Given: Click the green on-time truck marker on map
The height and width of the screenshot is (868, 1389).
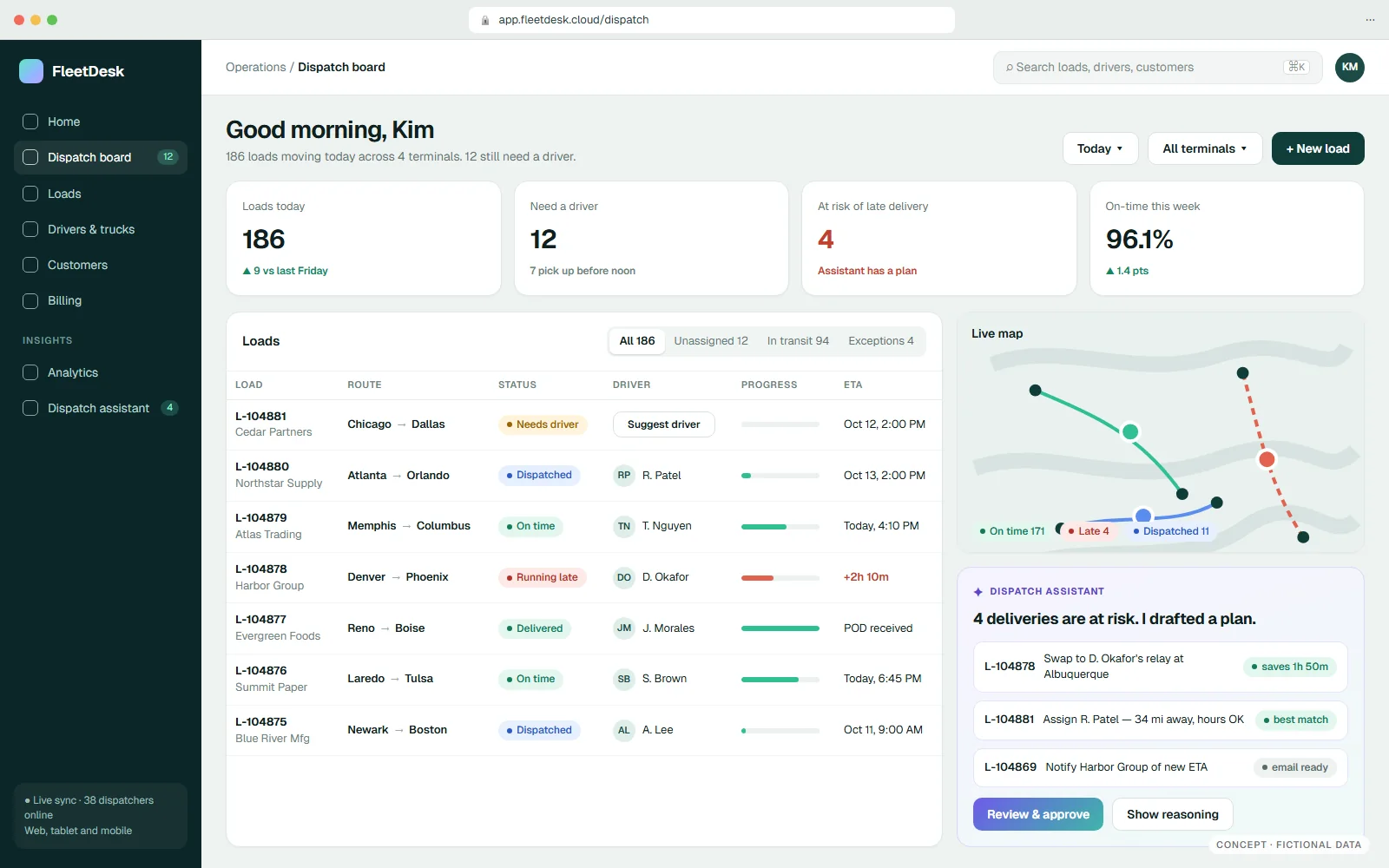Looking at the screenshot, I should point(1130,431).
